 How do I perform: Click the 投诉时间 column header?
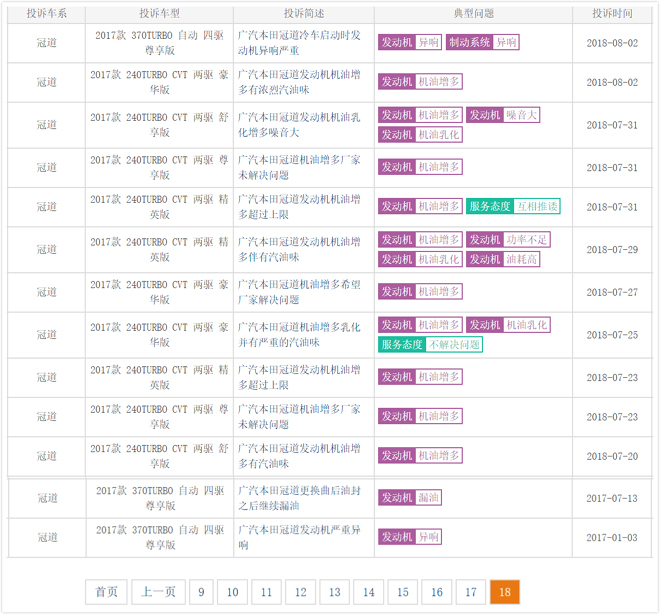(x=612, y=14)
